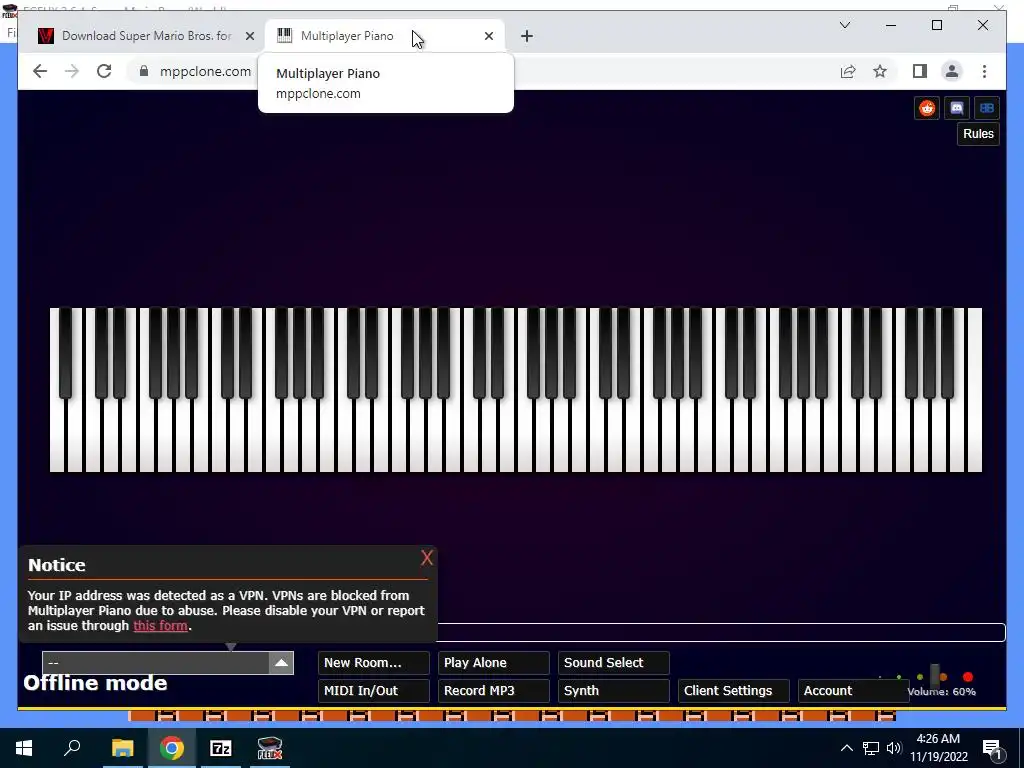The height and width of the screenshot is (768, 1024).
Task: Click the volume slider handle
Action: pos(935,677)
